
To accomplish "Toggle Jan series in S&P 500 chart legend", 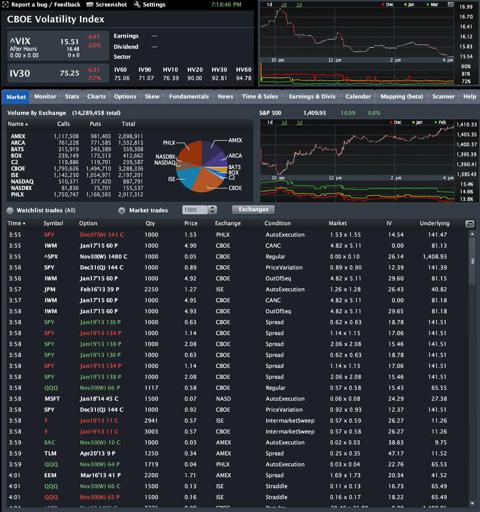I will click(x=418, y=122).
